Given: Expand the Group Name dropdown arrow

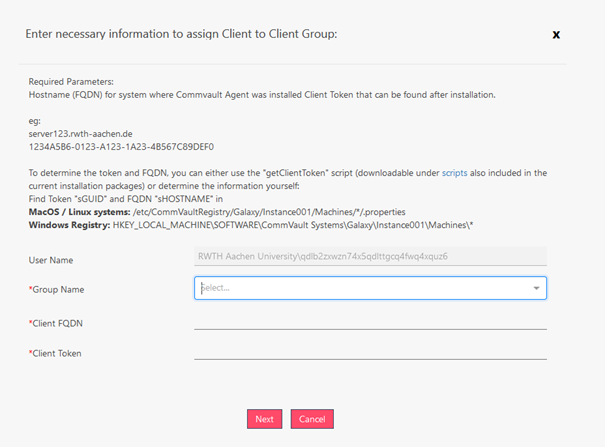Looking at the screenshot, I should click(537, 288).
